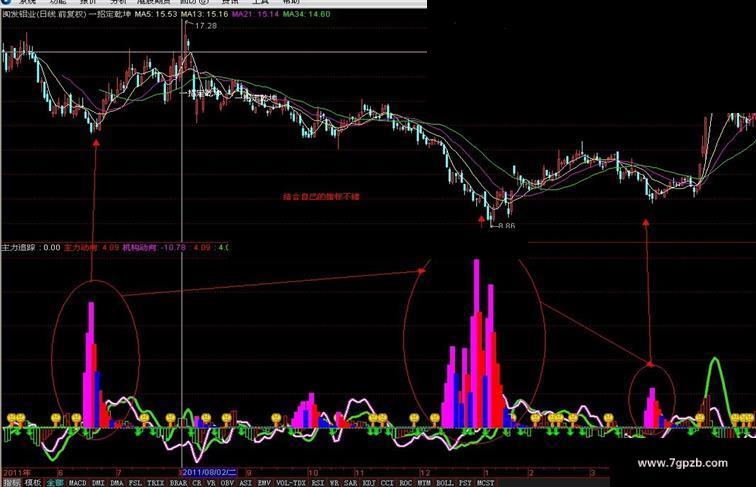The image size is (756, 487).
Task: Click the MA21: 15.14 moving average label
Action: click(x=256, y=14)
